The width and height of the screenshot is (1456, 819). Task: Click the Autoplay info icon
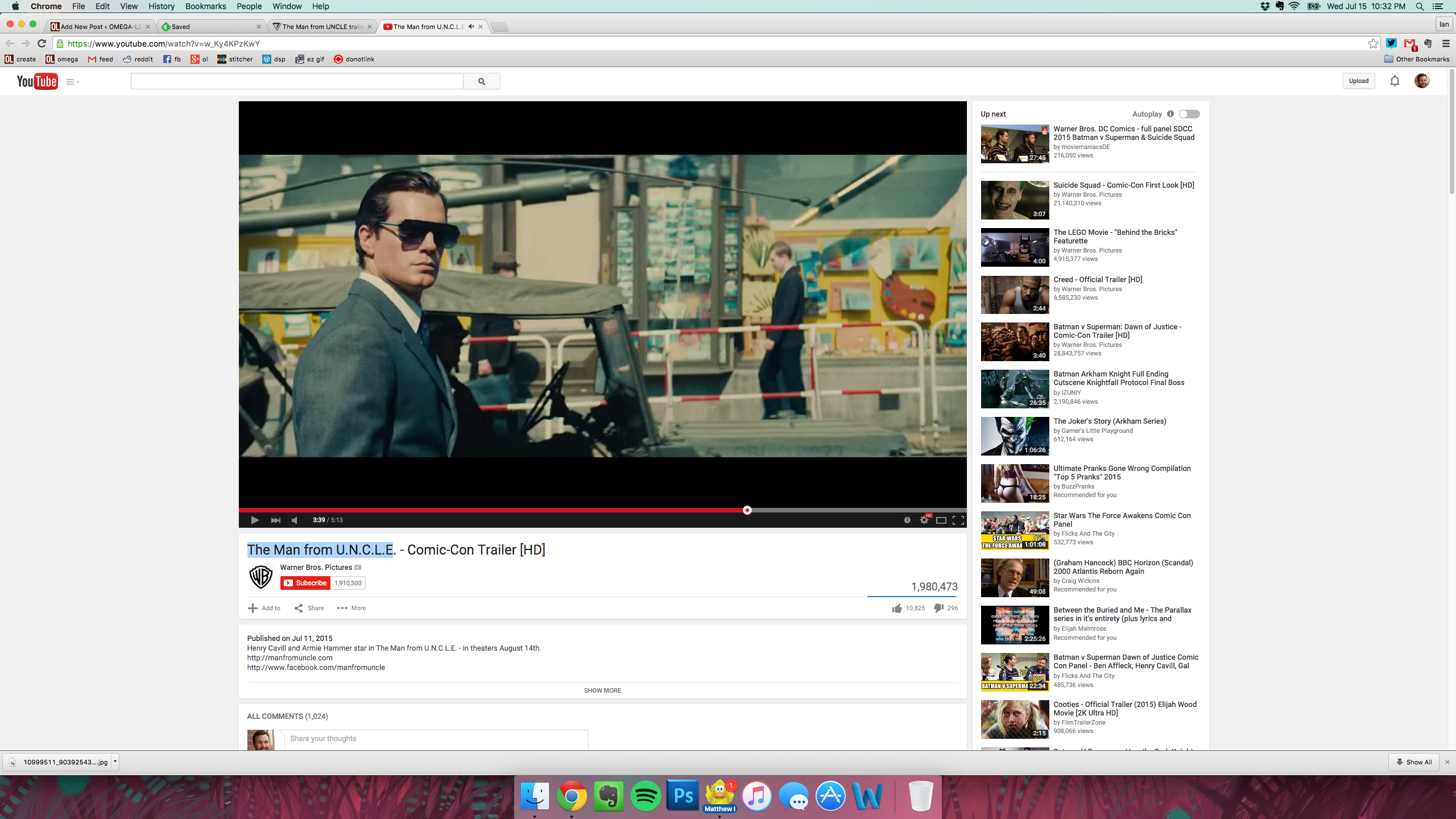point(1170,114)
